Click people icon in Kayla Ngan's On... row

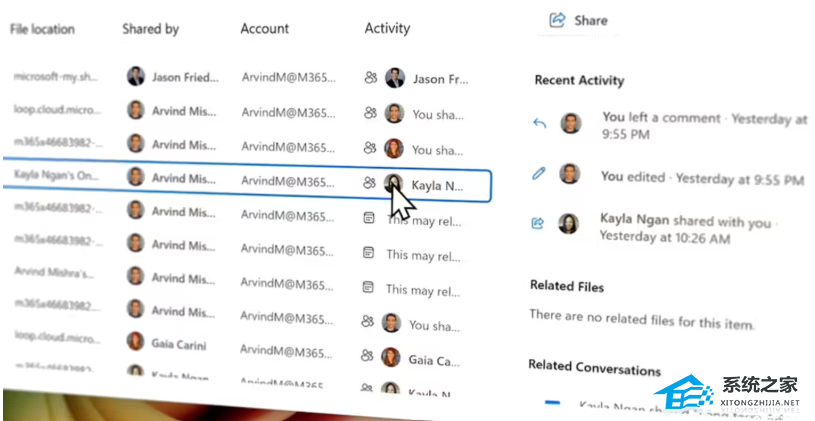click(x=369, y=182)
